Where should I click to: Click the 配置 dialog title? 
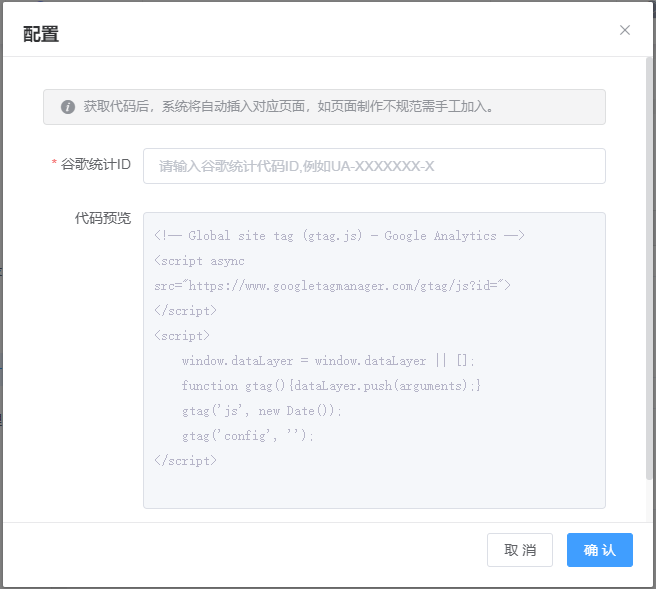point(41,34)
